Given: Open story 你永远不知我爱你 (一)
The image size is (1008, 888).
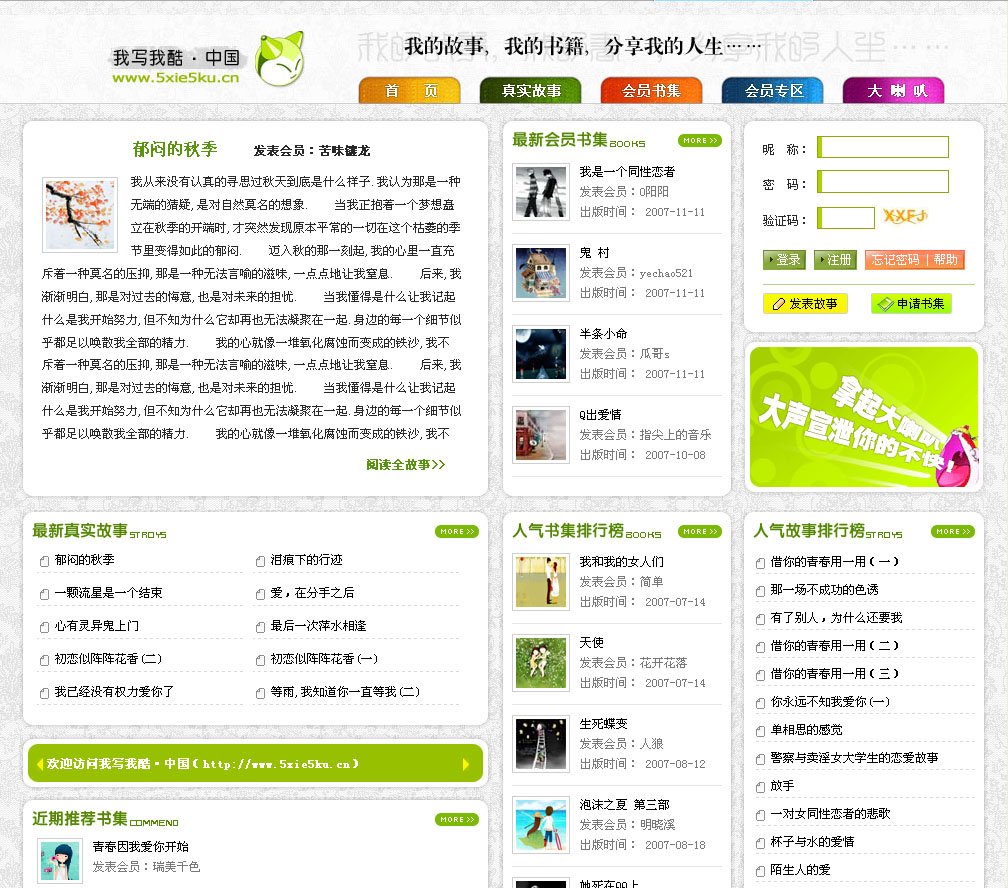Looking at the screenshot, I should [x=830, y=702].
